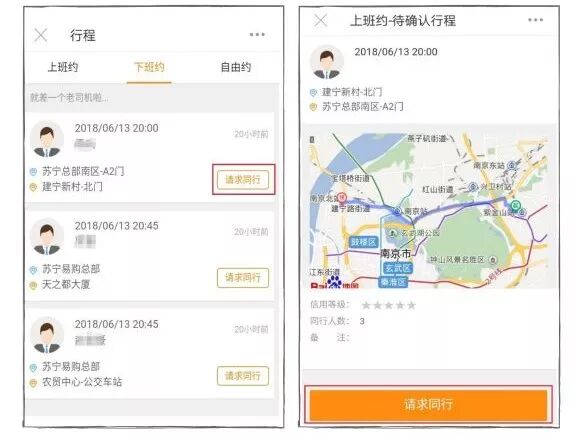The height and width of the screenshot is (434, 585).
Task: Click the green destination marker on the map
Action: tap(515, 204)
